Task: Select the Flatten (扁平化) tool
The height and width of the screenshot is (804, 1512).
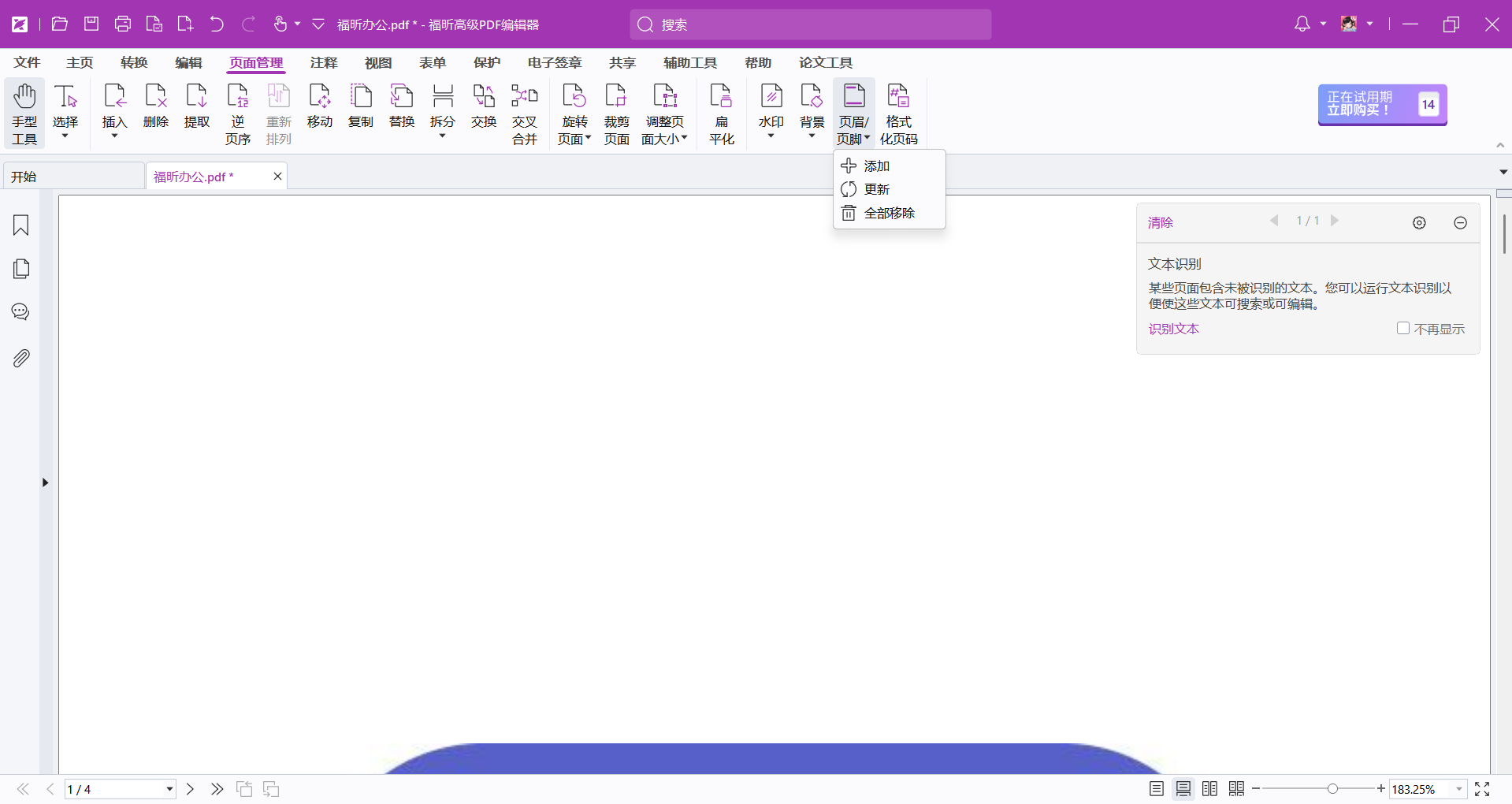Action: [x=721, y=114]
